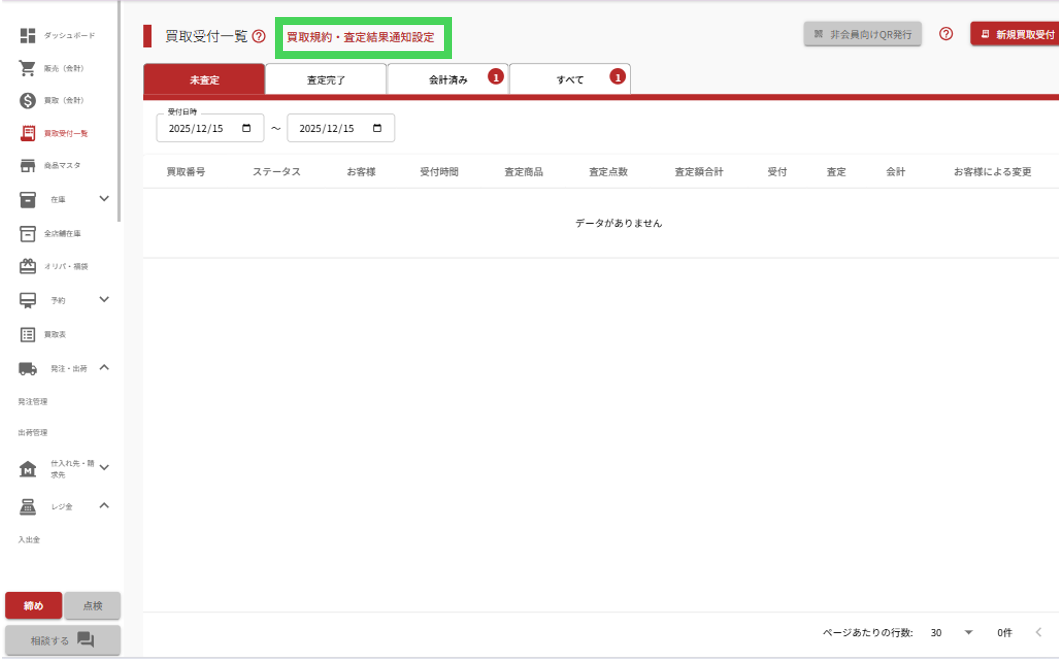Switch to the 会計済み tab
Viewport: 1059px width, 659px height.
(x=448, y=80)
